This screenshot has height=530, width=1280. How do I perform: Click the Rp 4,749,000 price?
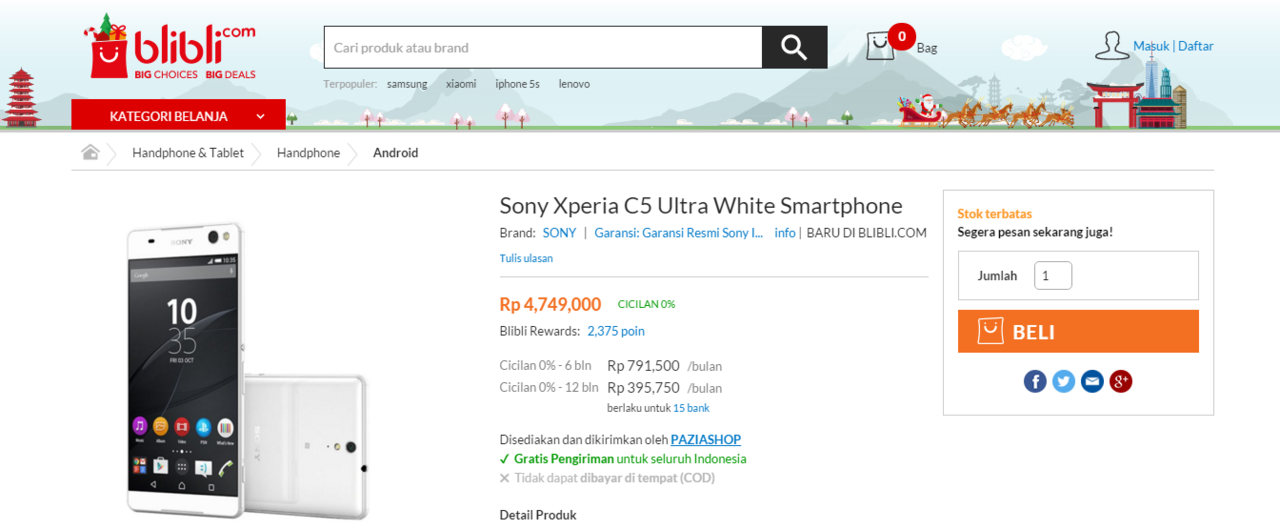(550, 304)
